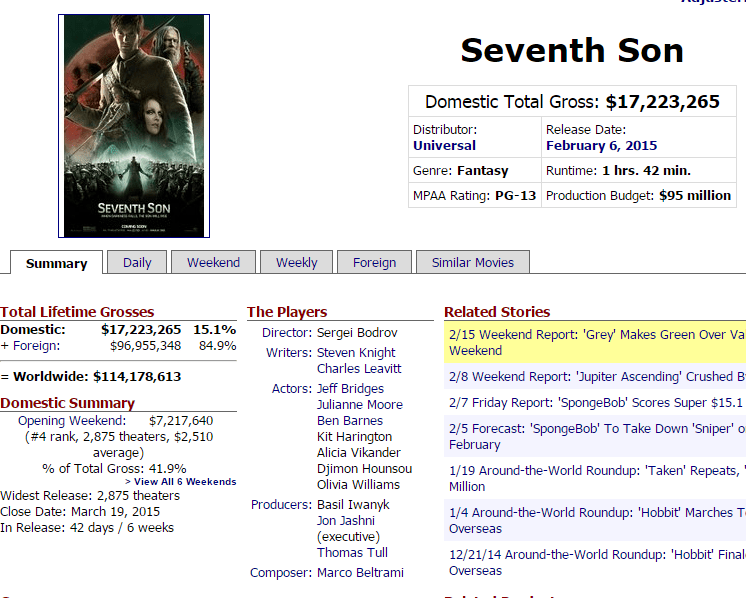The image size is (746, 598).
Task: Open actress Alicia Vikander's page
Action: [x=359, y=452]
